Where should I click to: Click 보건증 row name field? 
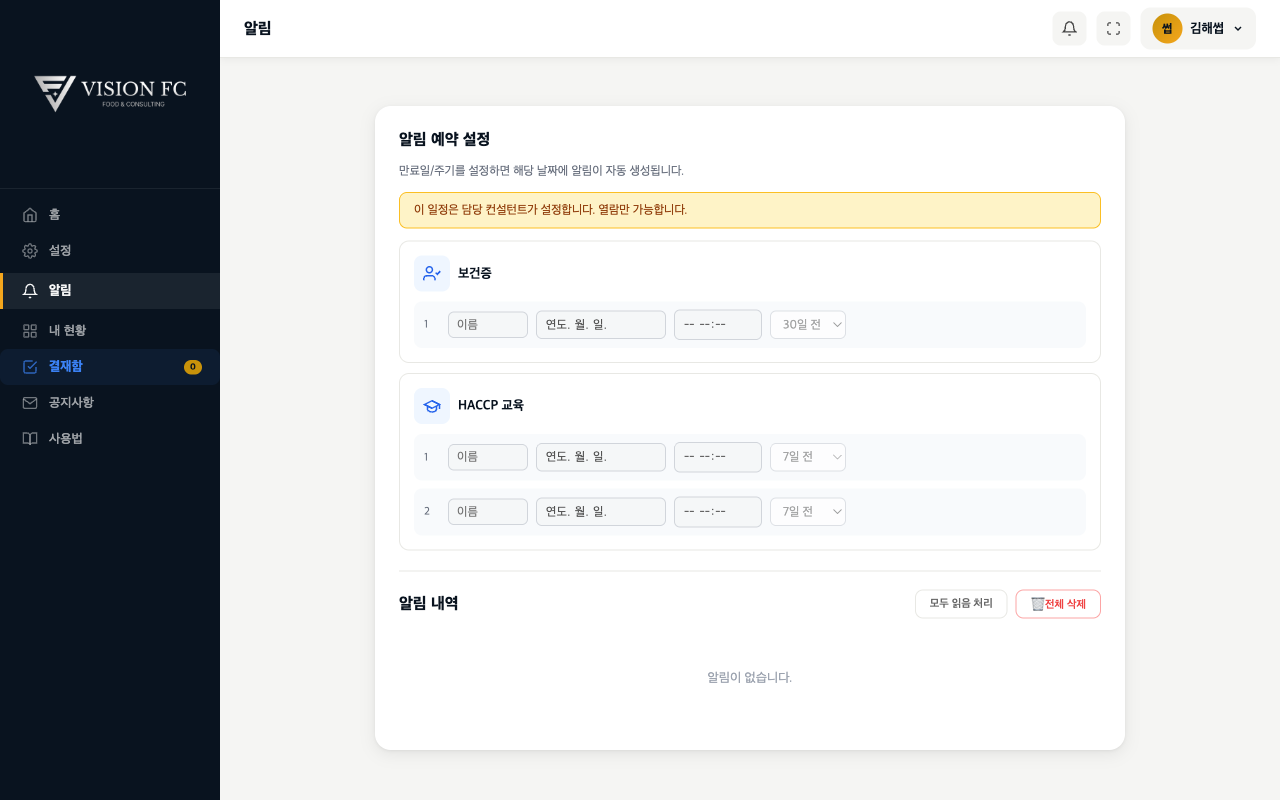pyautogui.click(x=488, y=325)
